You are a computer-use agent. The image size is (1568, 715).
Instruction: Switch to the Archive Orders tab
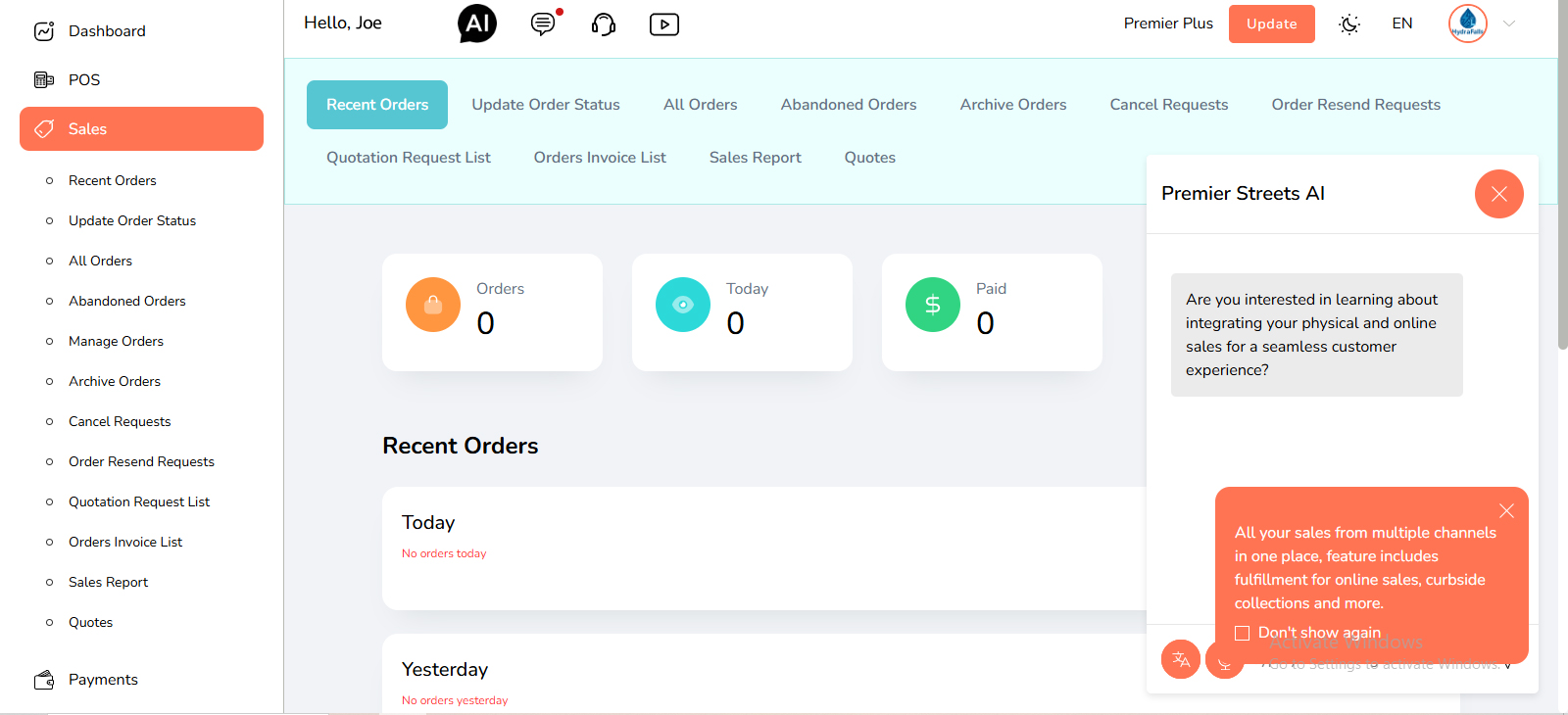[1013, 105]
